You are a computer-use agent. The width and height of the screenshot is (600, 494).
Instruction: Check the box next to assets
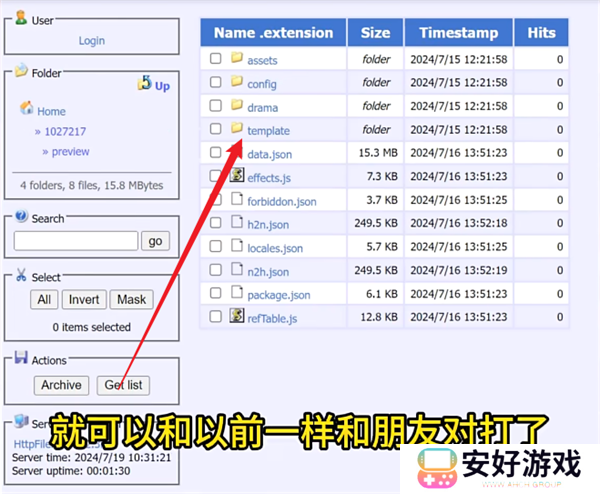click(x=215, y=59)
